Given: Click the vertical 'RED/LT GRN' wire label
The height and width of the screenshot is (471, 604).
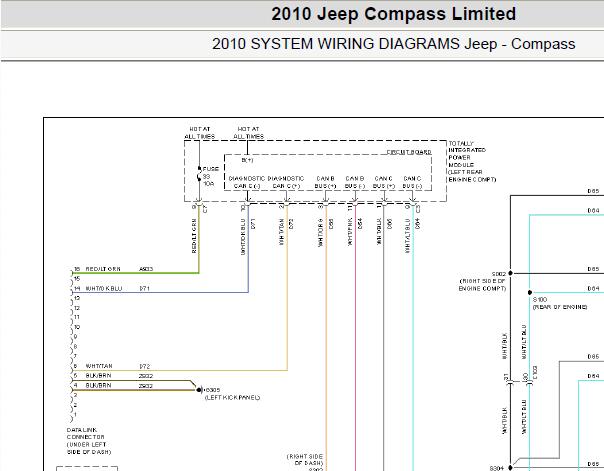Looking at the screenshot, I should tap(194, 236).
